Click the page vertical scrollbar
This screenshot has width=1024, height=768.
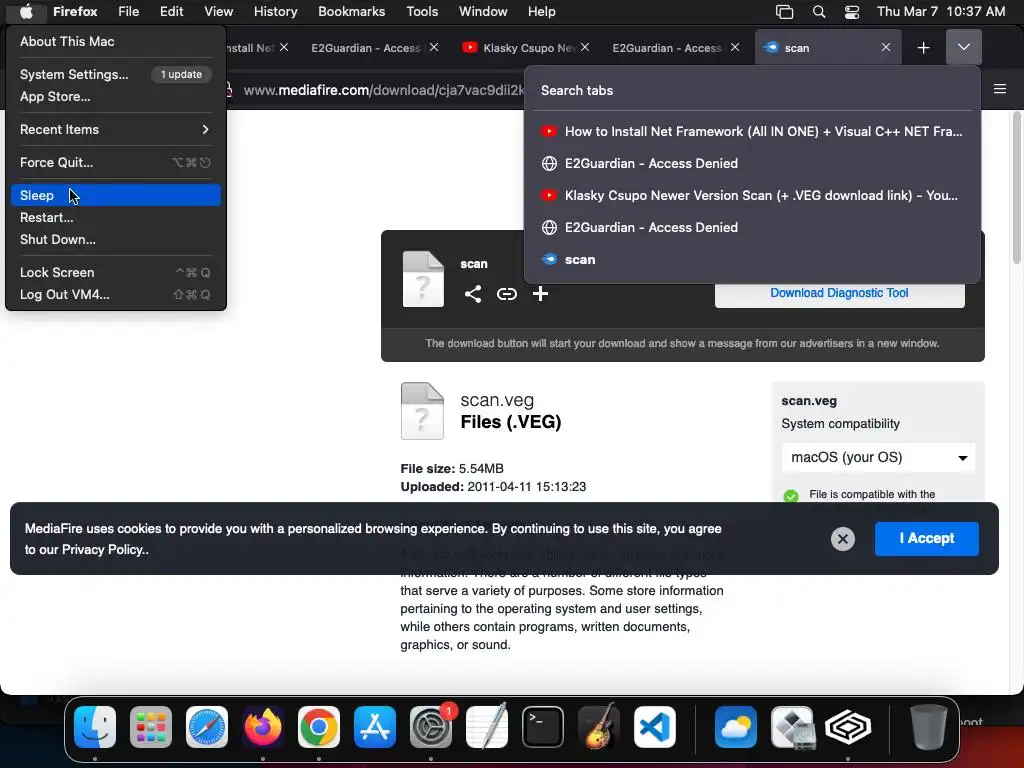[x=1016, y=188]
